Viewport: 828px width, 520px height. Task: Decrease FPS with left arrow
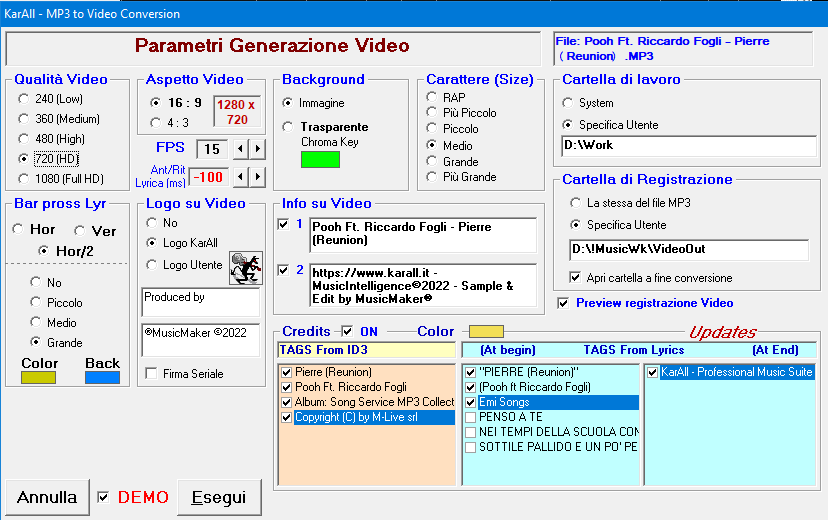tap(240, 149)
